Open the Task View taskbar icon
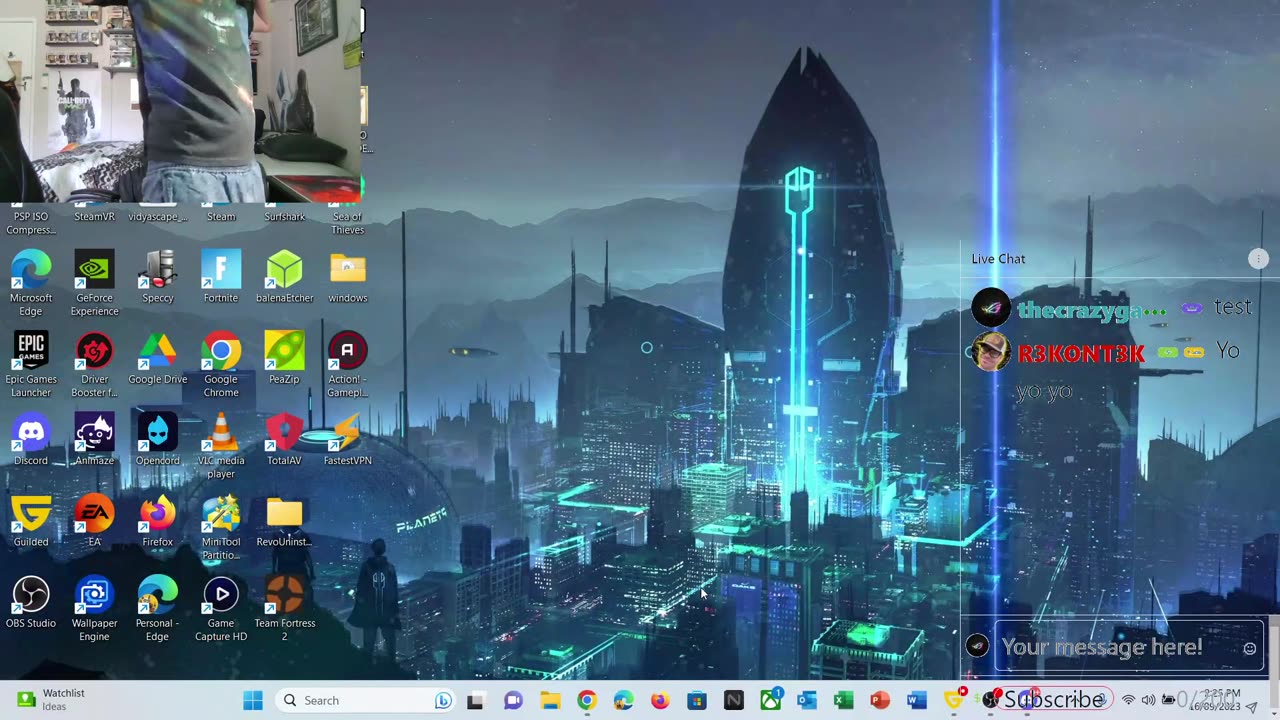This screenshot has height=720, width=1280. (x=476, y=700)
